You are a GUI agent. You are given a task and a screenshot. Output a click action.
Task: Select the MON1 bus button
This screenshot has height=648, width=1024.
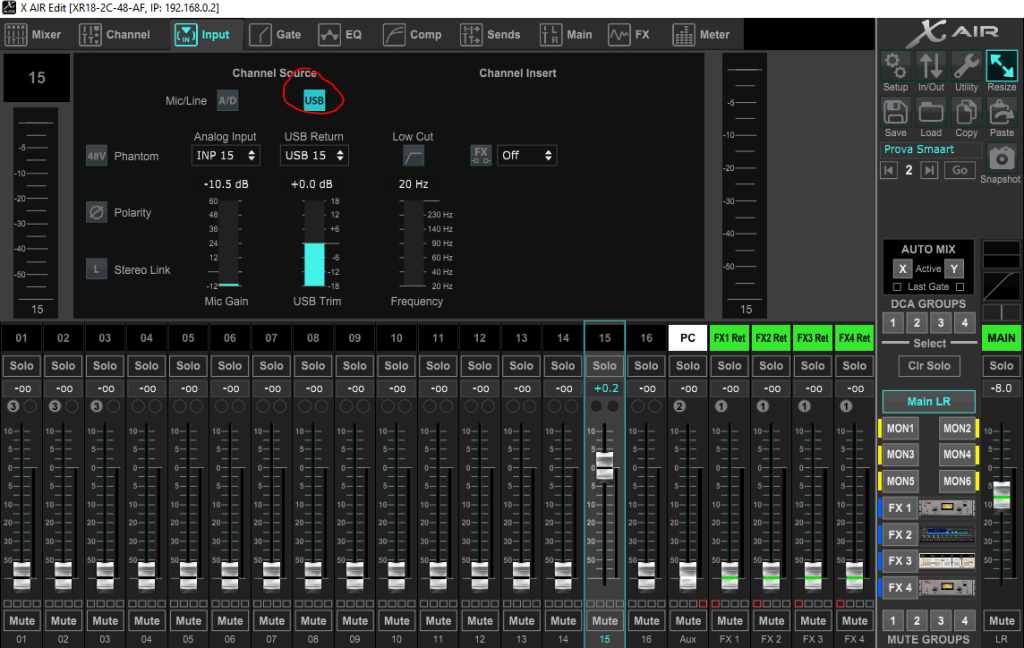[x=900, y=429]
